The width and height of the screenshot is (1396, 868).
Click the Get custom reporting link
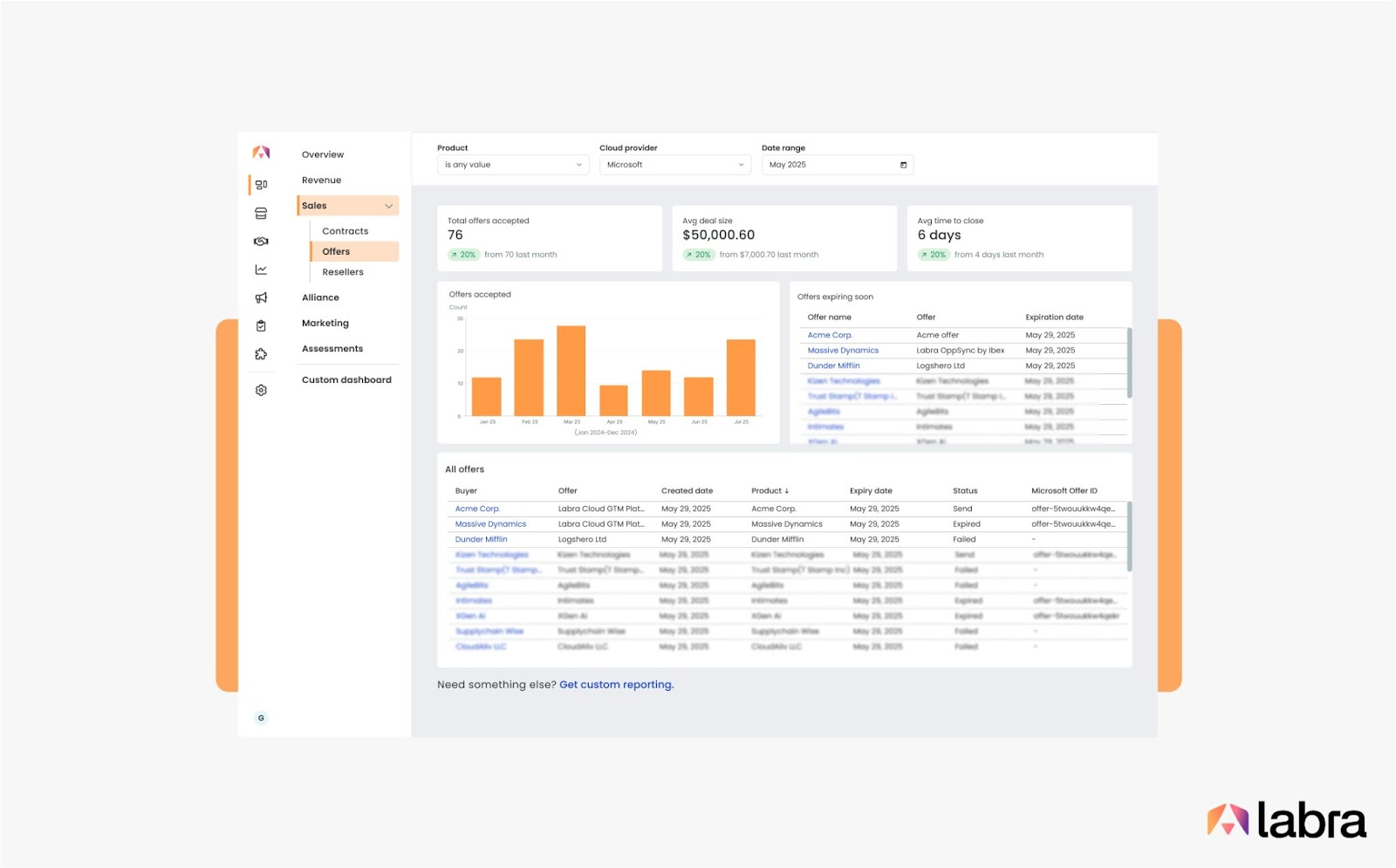(616, 685)
